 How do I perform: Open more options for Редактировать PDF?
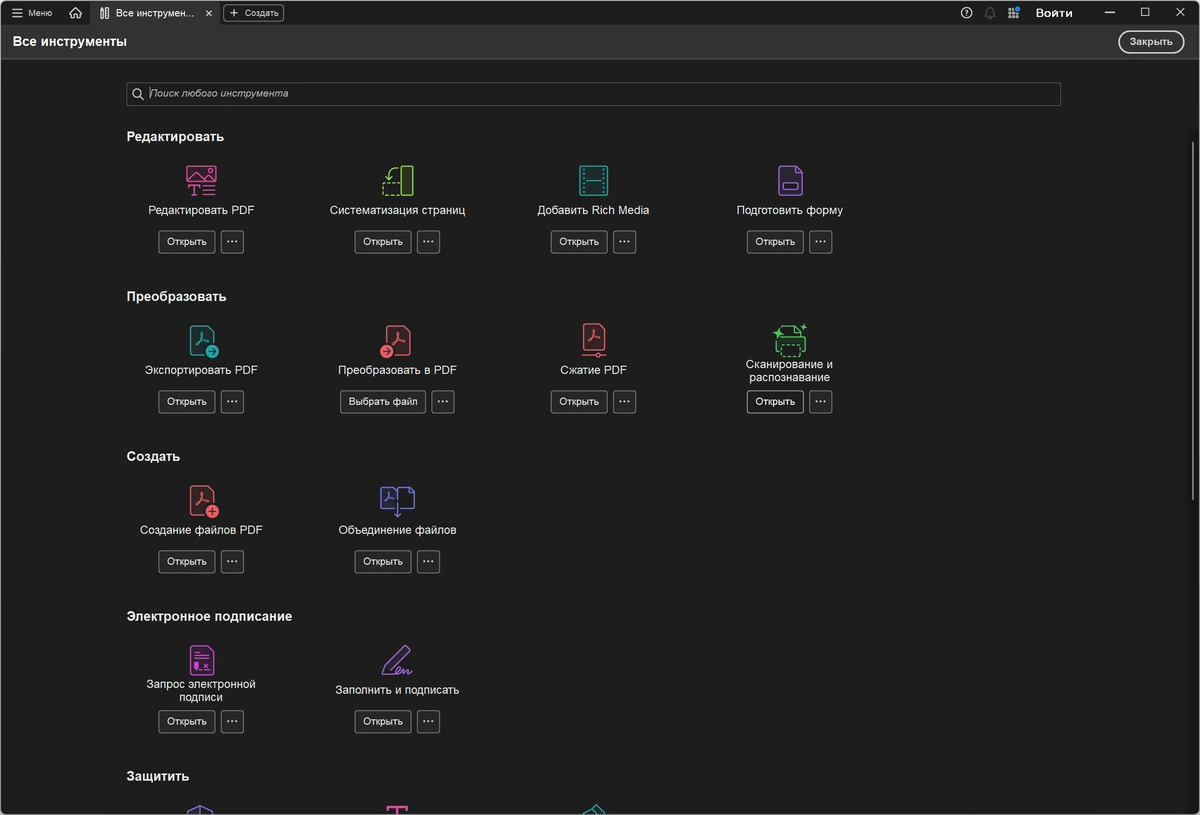point(232,242)
